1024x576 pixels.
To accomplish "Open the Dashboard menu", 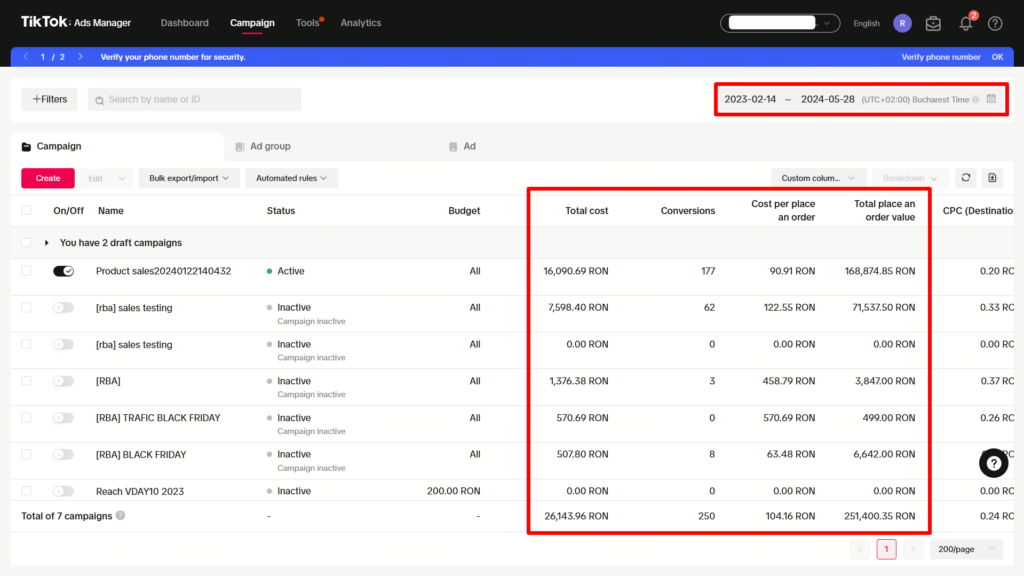I will (x=185, y=23).
